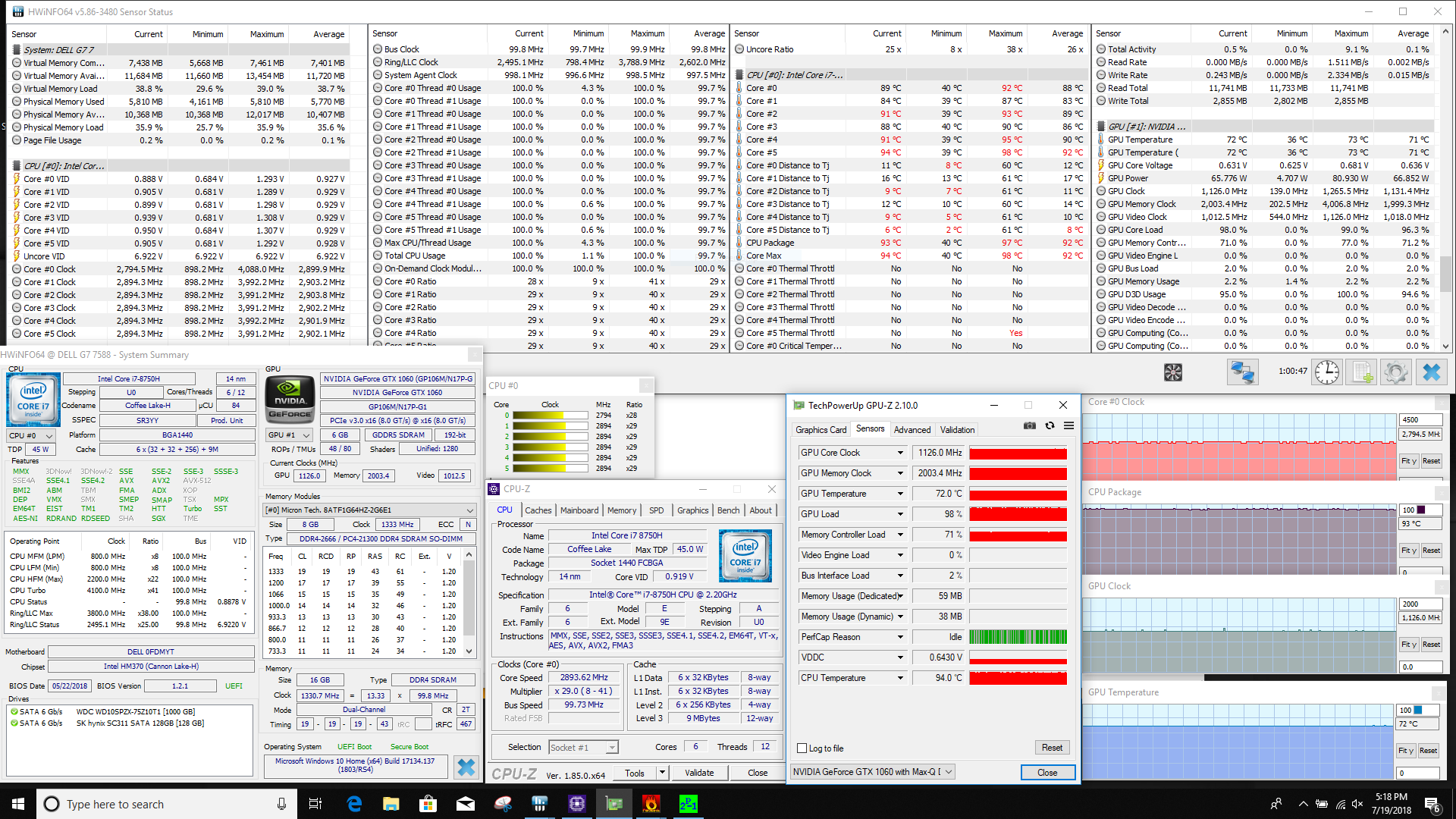Open fan control icon in HWiNFO toolbar
This screenshot has height=819, width=1456.
click(1173, 372)
